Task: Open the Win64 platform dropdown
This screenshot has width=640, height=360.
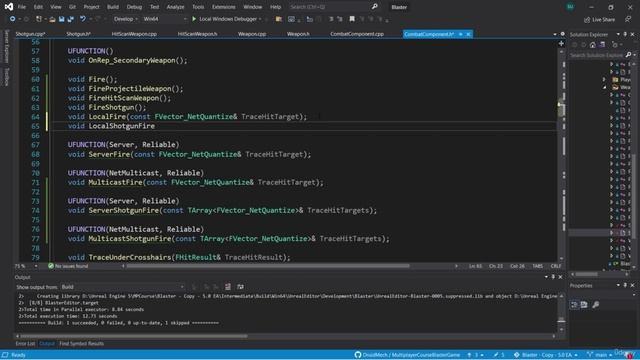Action: click(164, 19)
